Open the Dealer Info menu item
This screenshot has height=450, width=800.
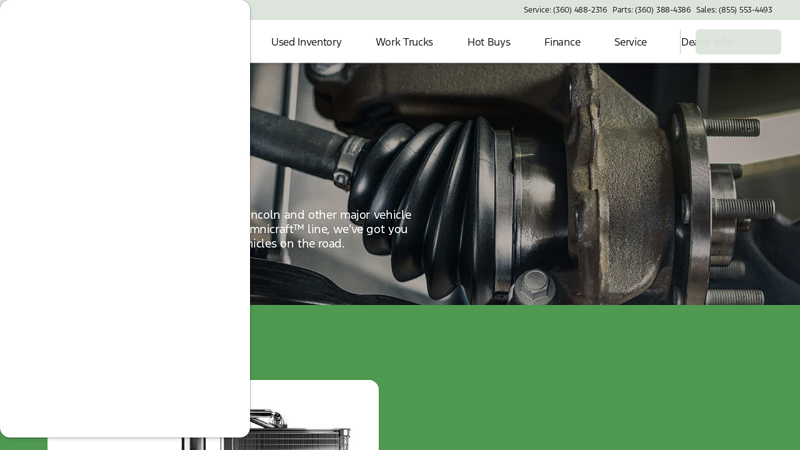point(707,42)
